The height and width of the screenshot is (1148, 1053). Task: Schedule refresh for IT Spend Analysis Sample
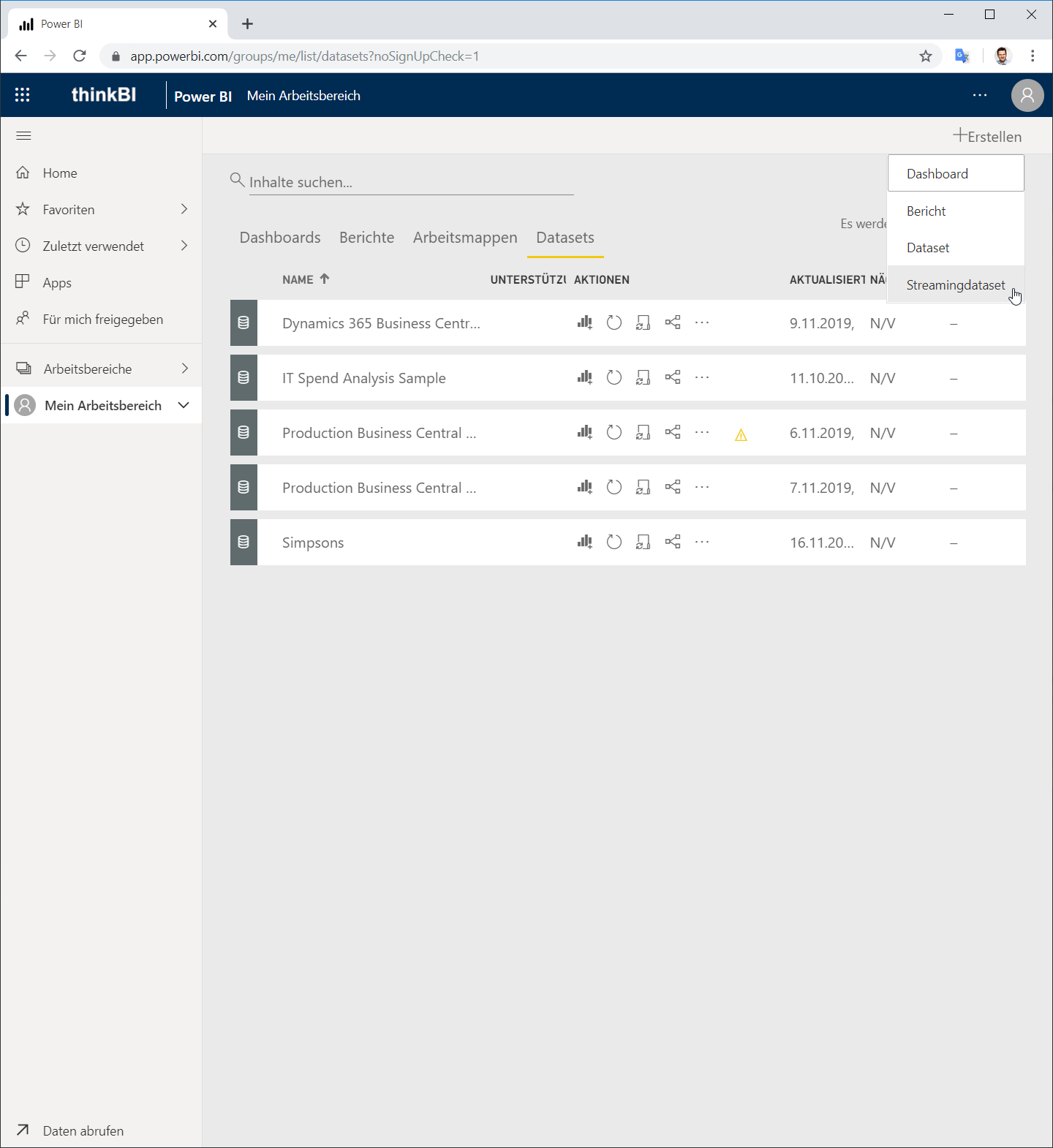[643, 377]
